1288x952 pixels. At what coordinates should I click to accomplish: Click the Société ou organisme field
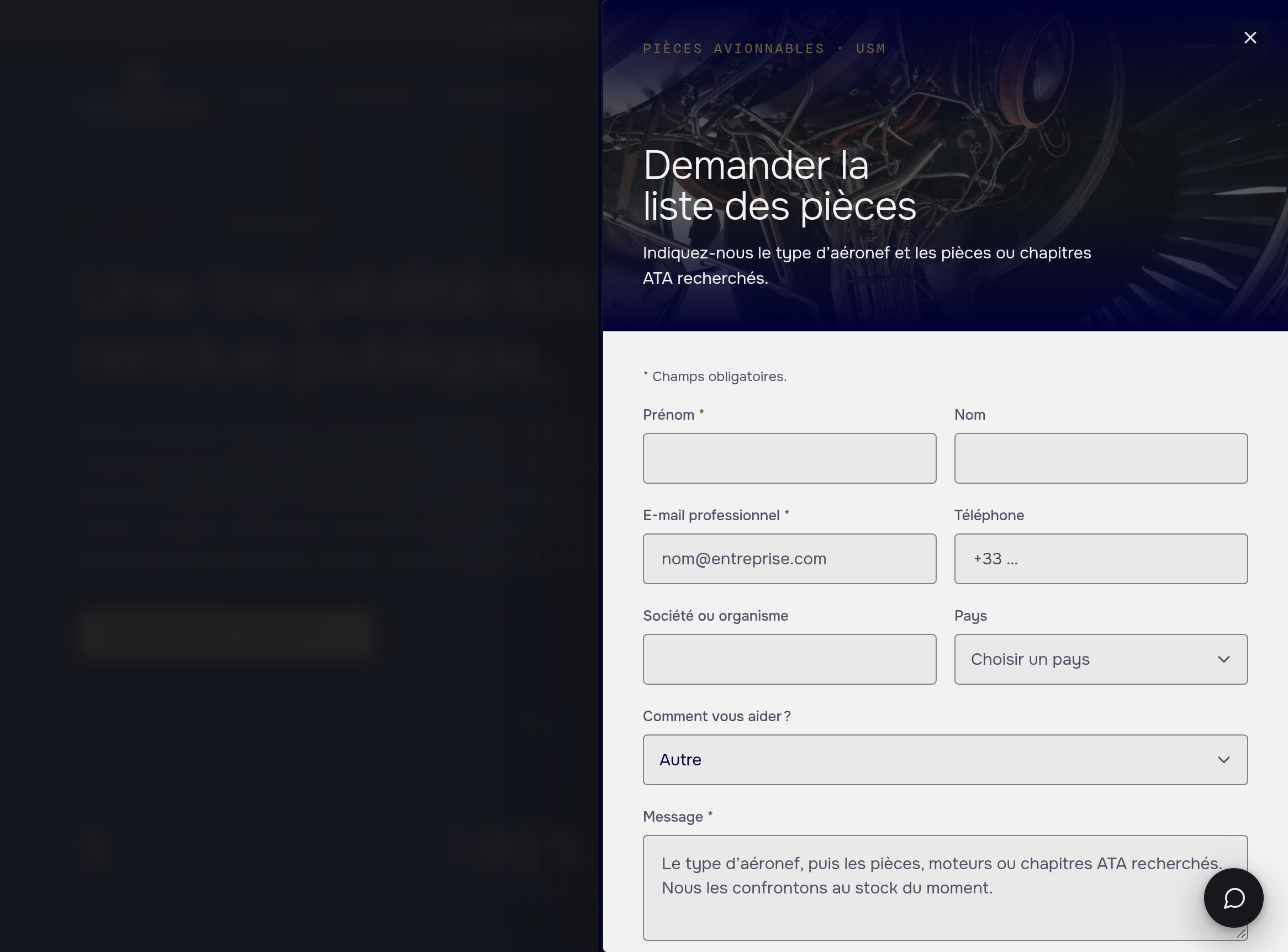point(789,659)
